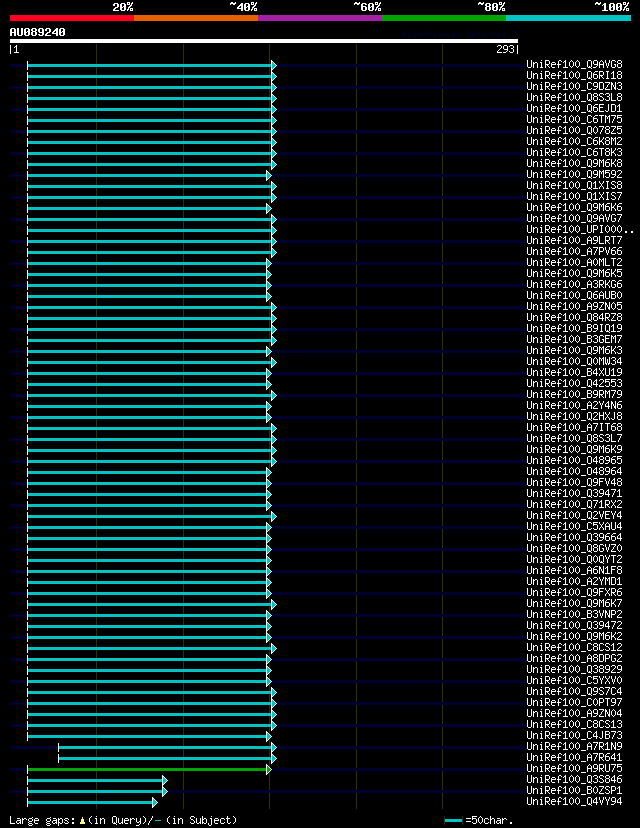Click the green alignment bar for UniRef100_A9RU75
This screenshot has height=828, width=640.
(x=147, y=770)
